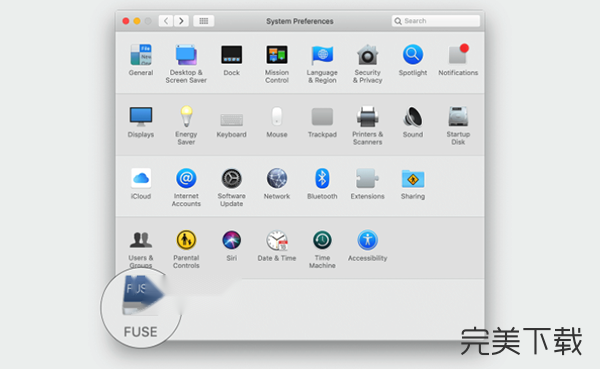Click the Show All grid button
This screenshot has width=600, height=369.
204,21
